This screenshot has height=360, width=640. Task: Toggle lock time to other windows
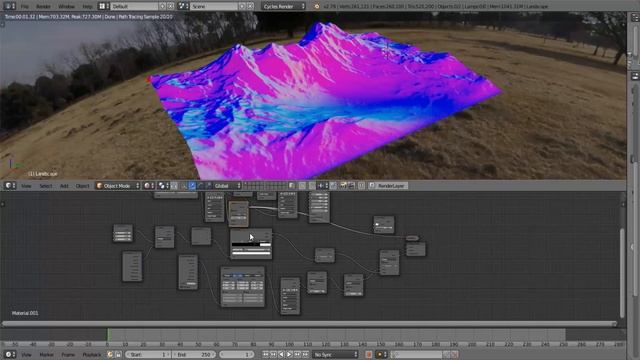(x=118, y=354)
